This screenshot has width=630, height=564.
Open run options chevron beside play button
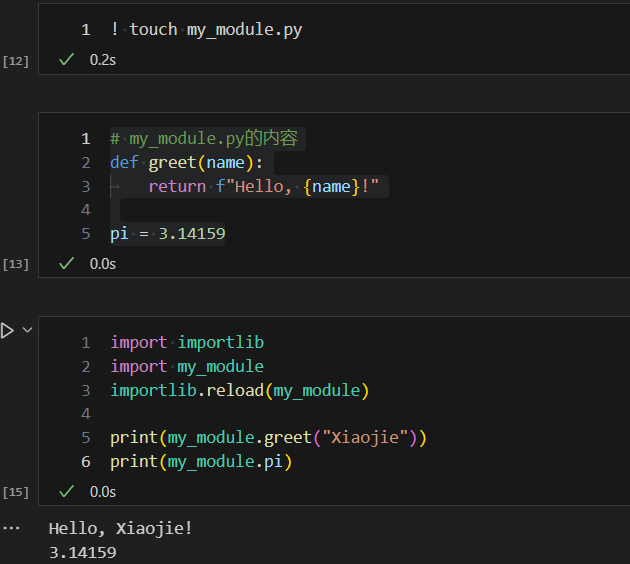coord(27,330)
